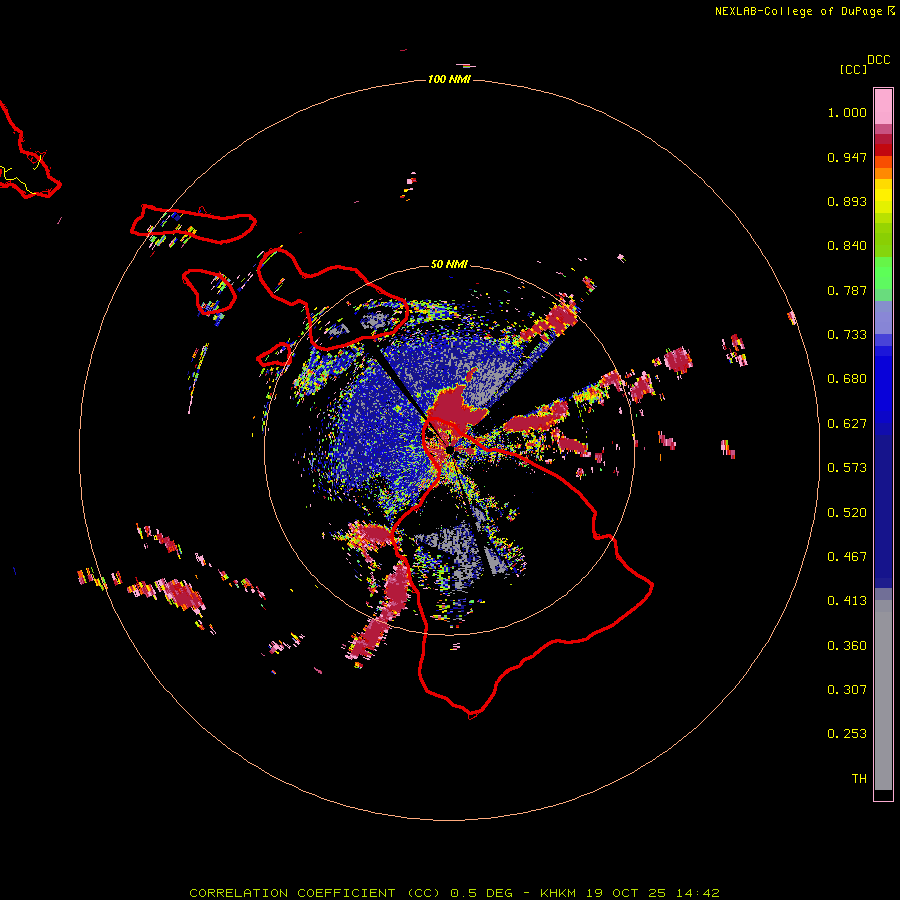Click CORRELATION COEFFICIENT in bottom caption
The image size is (900, 900).
tap(292, 893)
